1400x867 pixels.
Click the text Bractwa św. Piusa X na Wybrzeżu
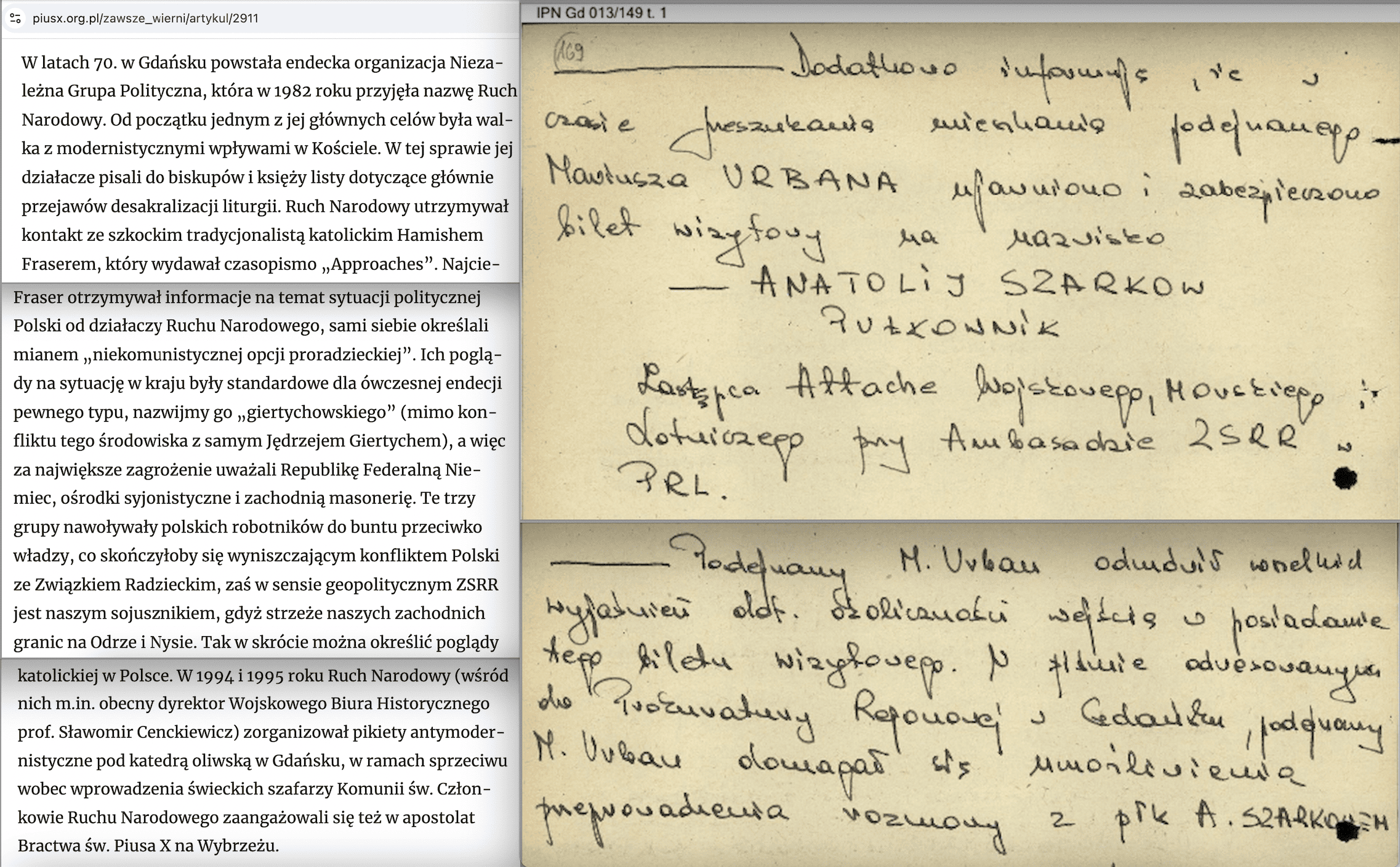[x=148, y=845]
